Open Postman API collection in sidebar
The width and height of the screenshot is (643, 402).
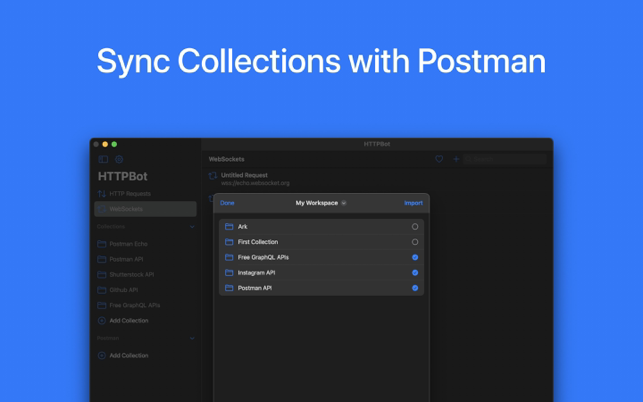point(126,259)
